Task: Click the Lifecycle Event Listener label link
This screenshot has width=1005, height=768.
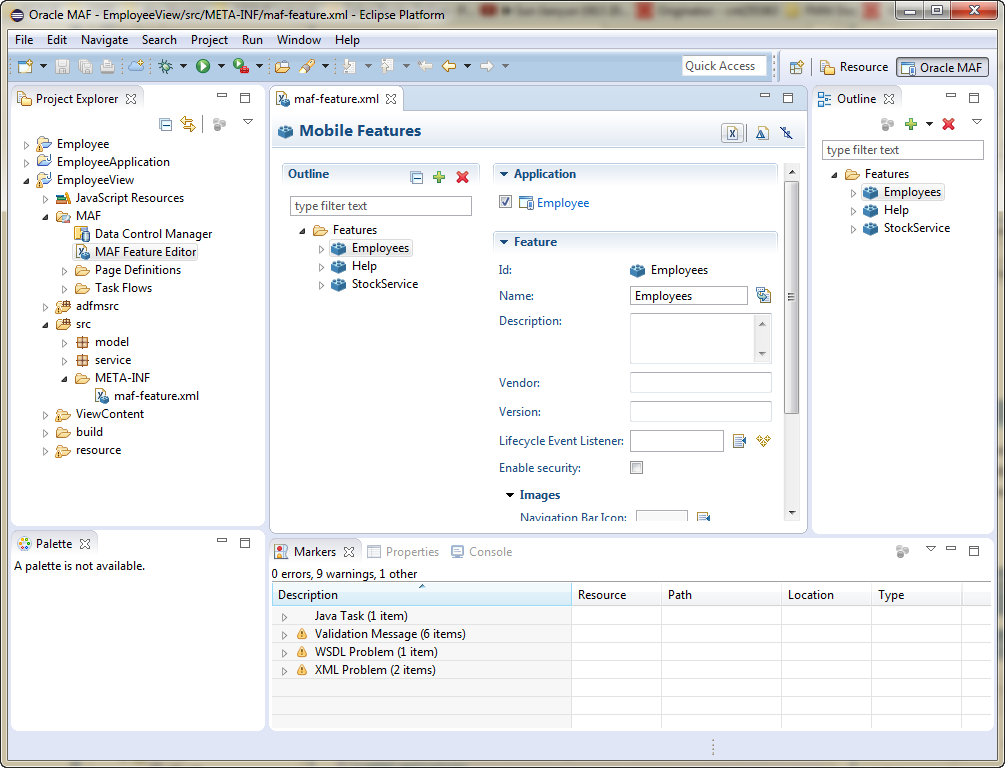Action: point(561,441)
